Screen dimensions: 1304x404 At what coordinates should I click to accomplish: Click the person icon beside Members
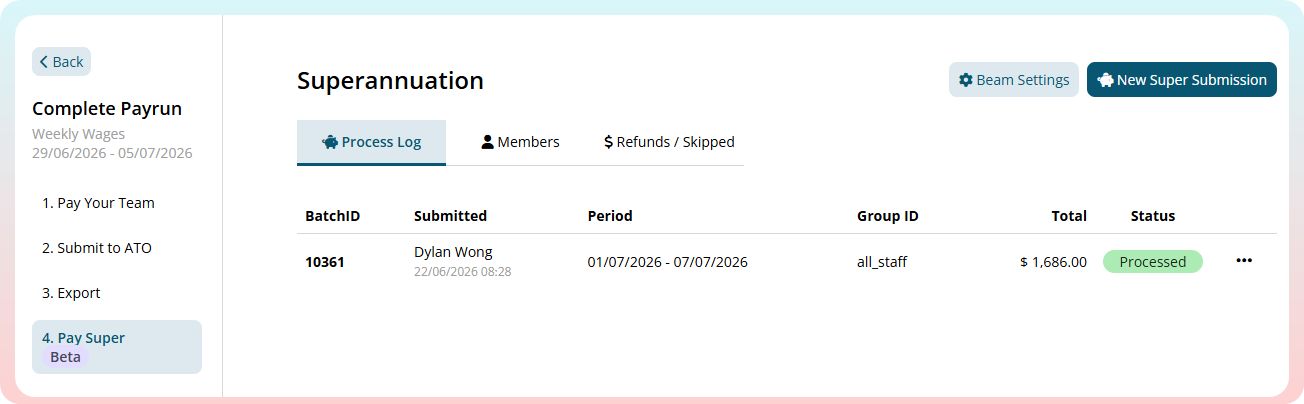(x=488, y=142)
